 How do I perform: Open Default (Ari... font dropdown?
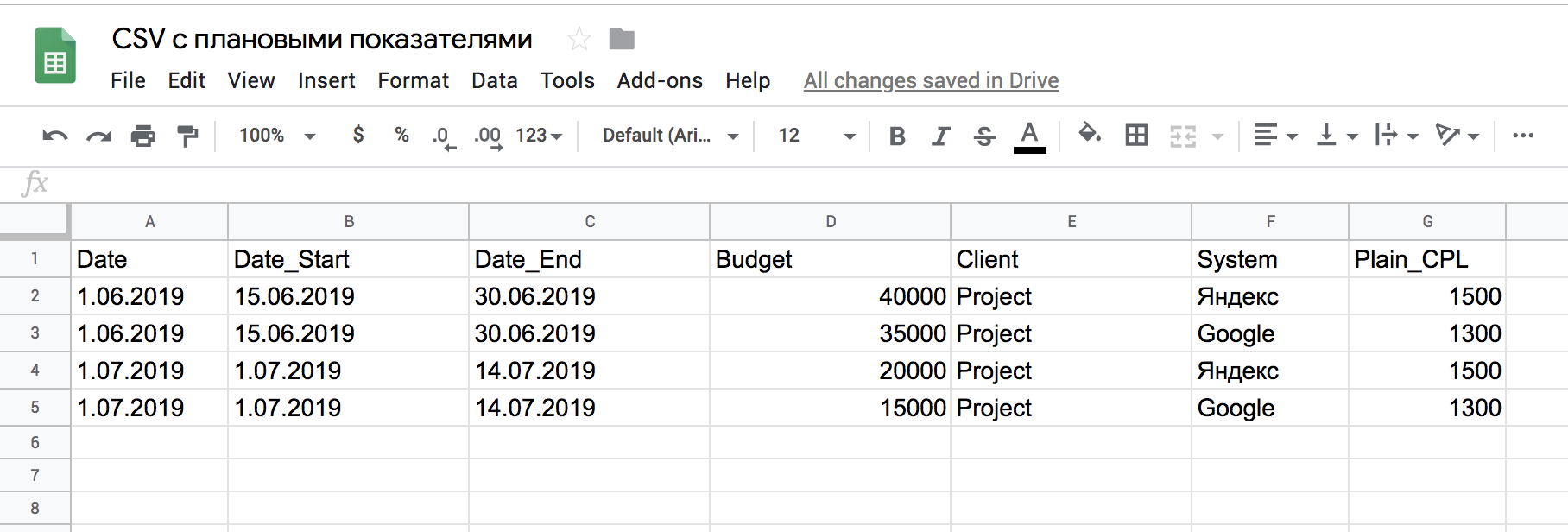tap(670, 136)
